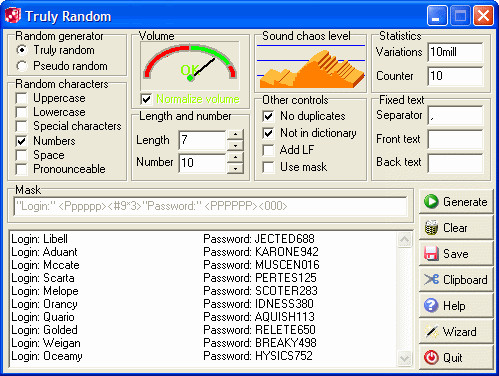The width and height of the screenshot is (499, 376).
Task: Uncheck the Numbers checkbox
Action: [22, 141]
